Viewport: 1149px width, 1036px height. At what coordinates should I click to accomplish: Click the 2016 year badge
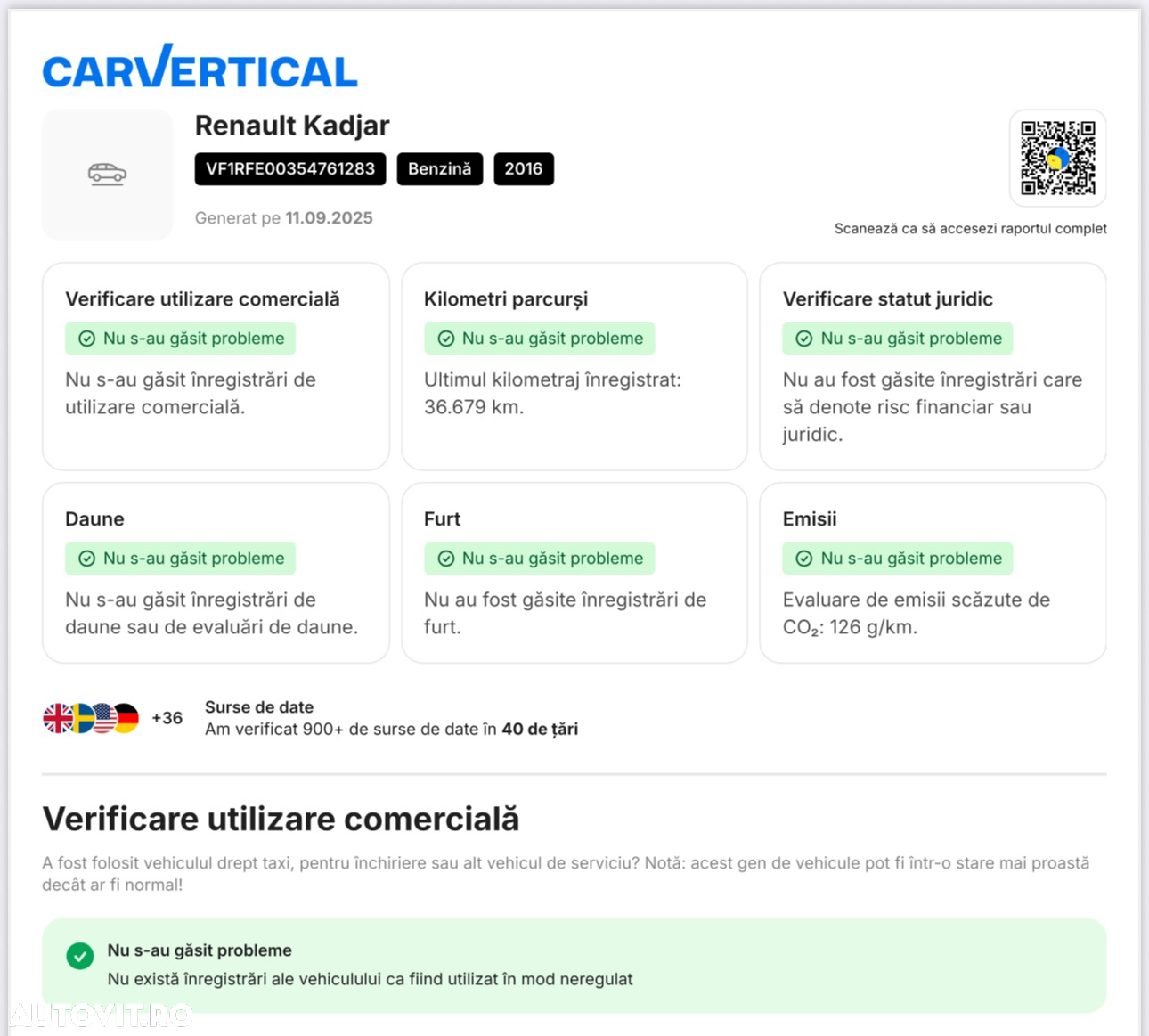[x=524, y=169]
